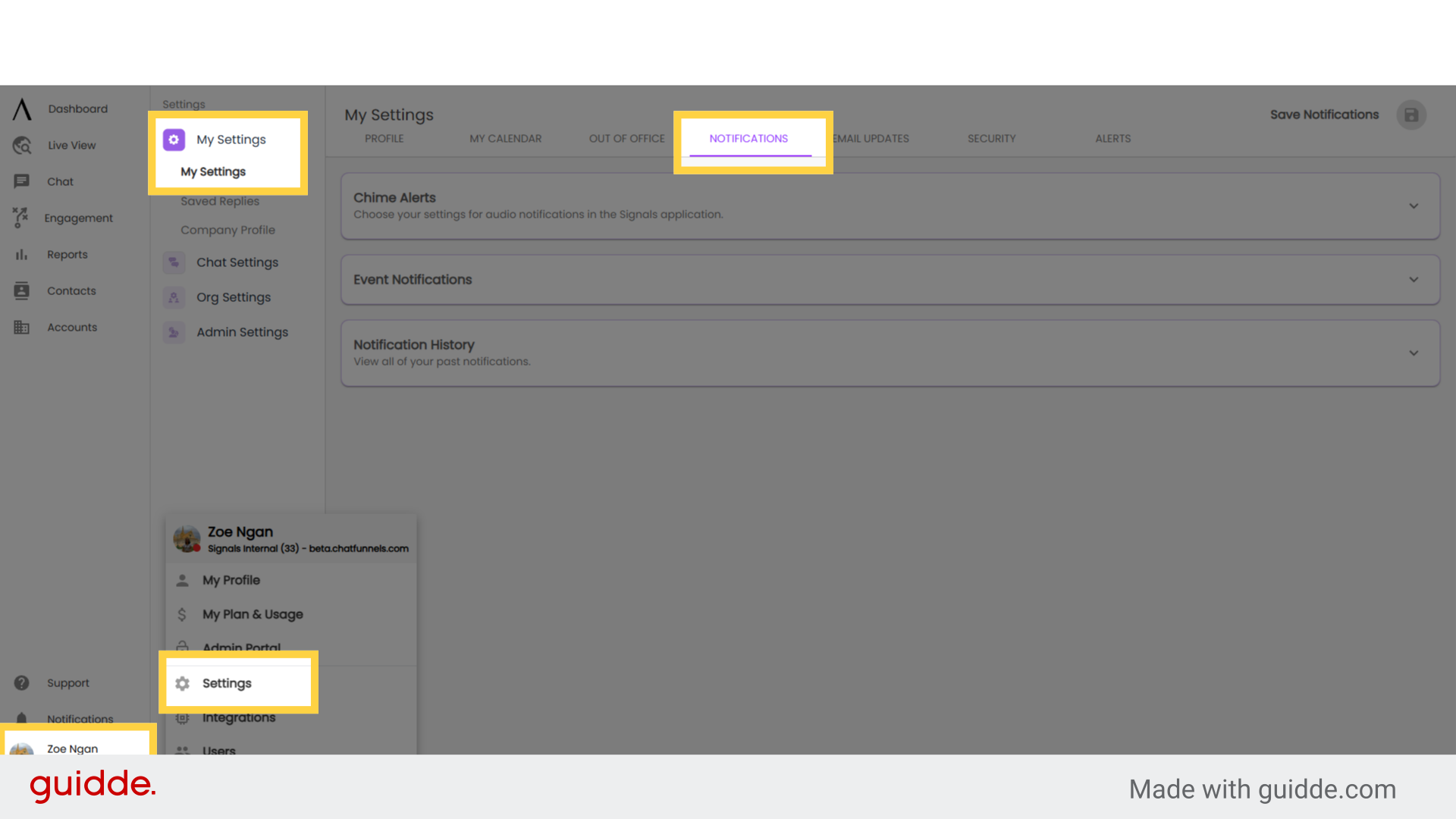Open Live View globe icon

(x=22, y=145)
